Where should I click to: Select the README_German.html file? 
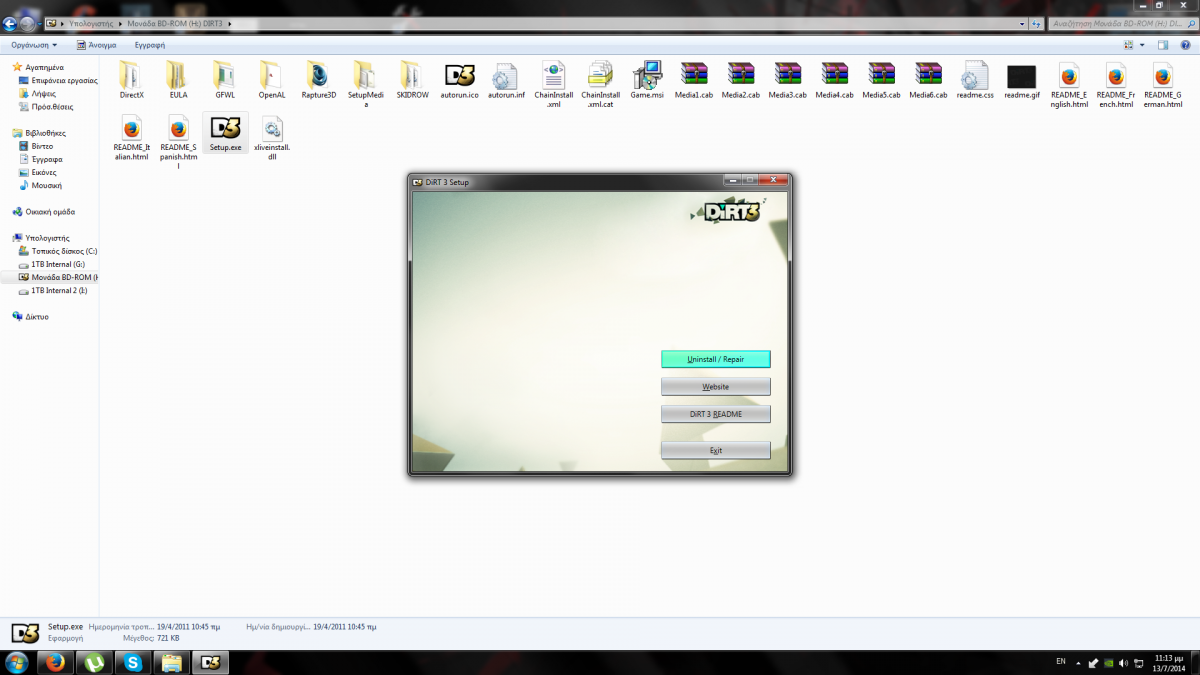[1163, 85]
